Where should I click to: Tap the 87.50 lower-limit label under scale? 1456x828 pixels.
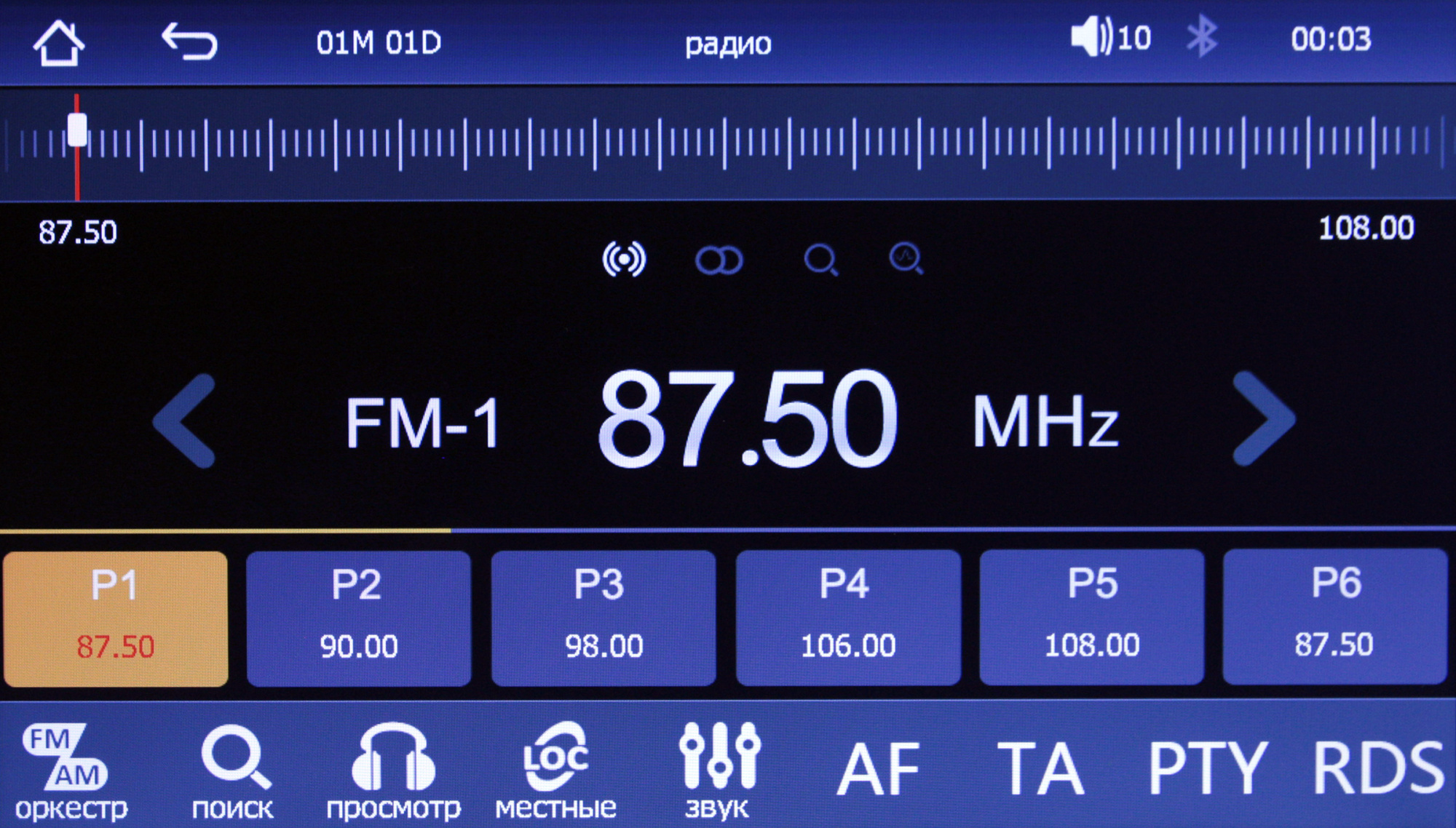point(78,233)
